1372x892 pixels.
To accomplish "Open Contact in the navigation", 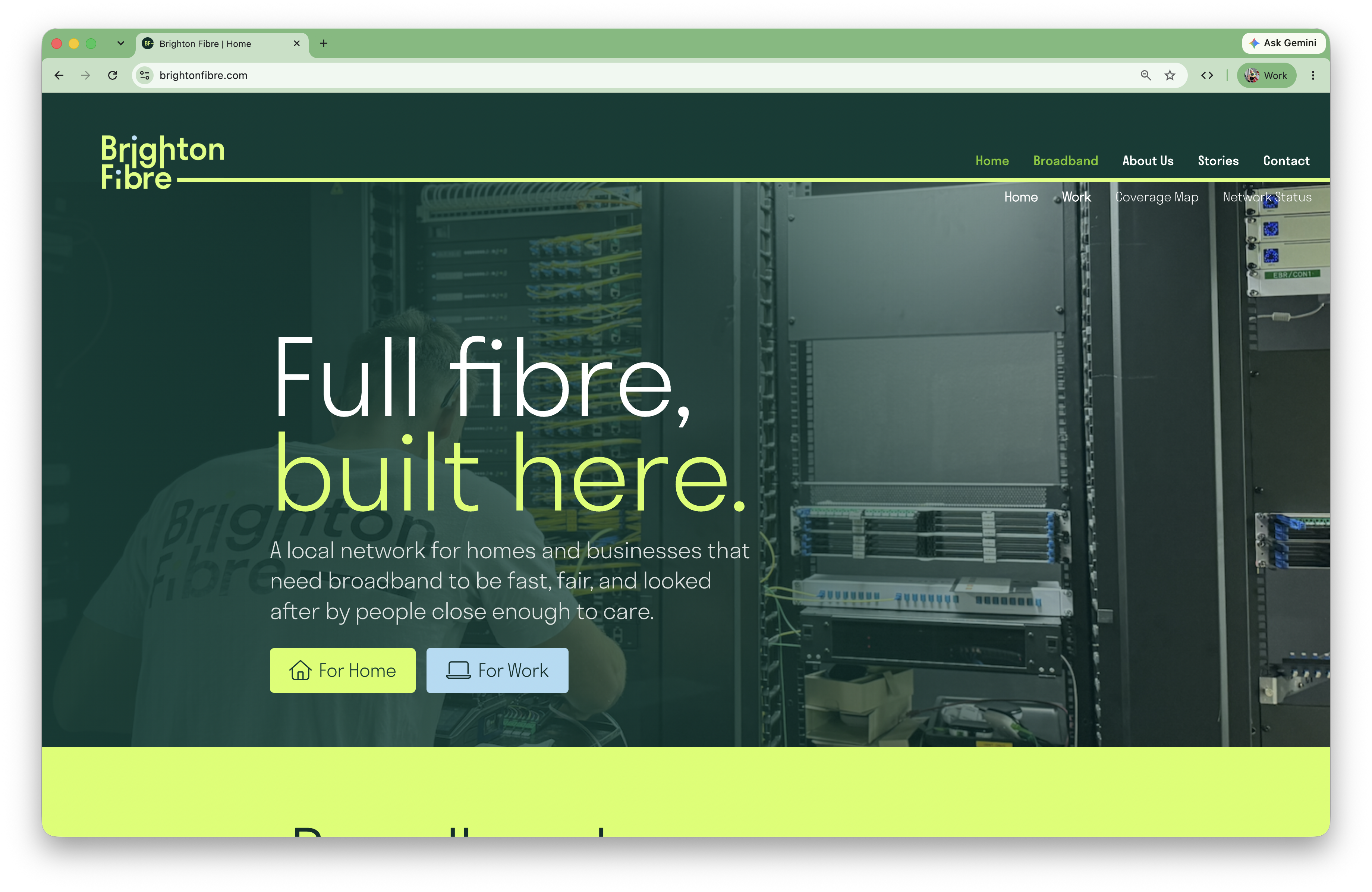I will click(1286, 161).
